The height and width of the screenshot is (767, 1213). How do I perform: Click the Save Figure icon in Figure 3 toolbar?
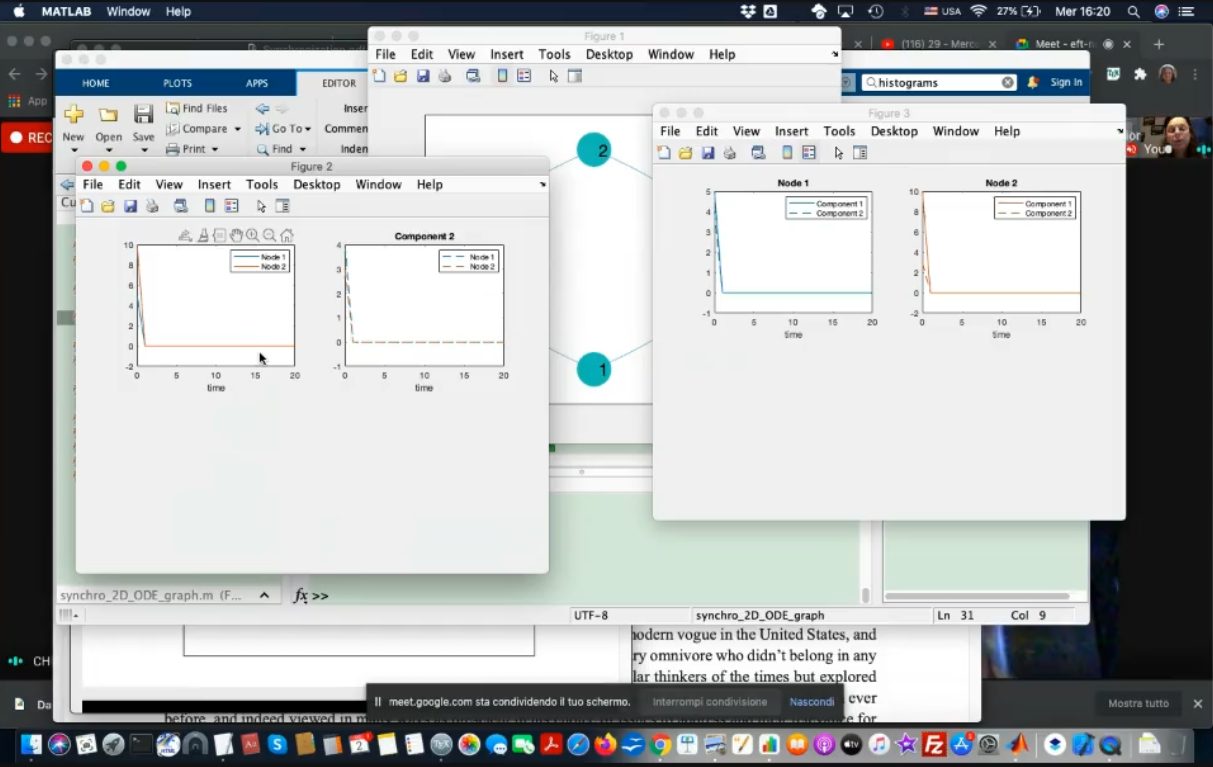(x=708, y=153)
